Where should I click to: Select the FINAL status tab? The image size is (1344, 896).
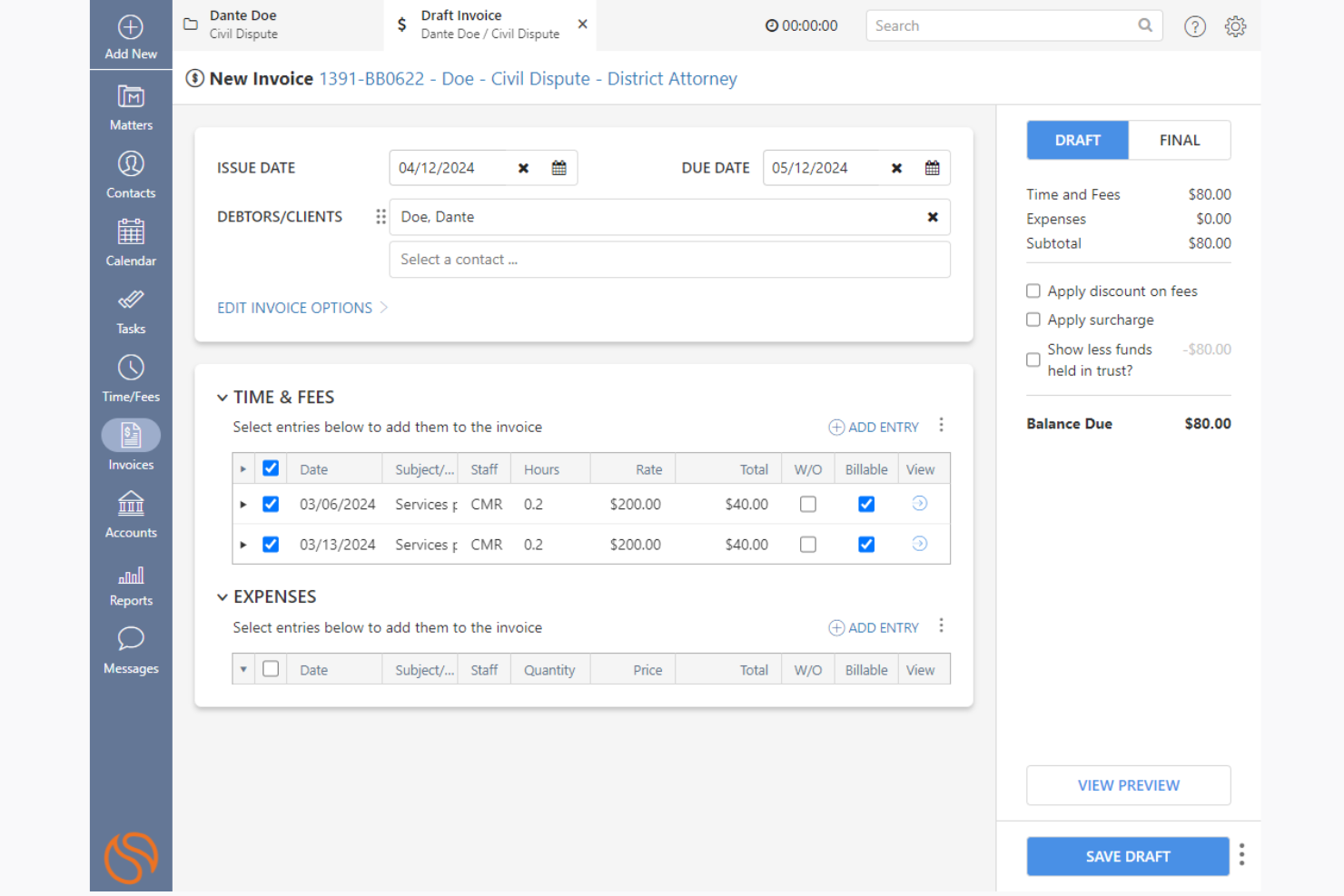(1180, 140)
